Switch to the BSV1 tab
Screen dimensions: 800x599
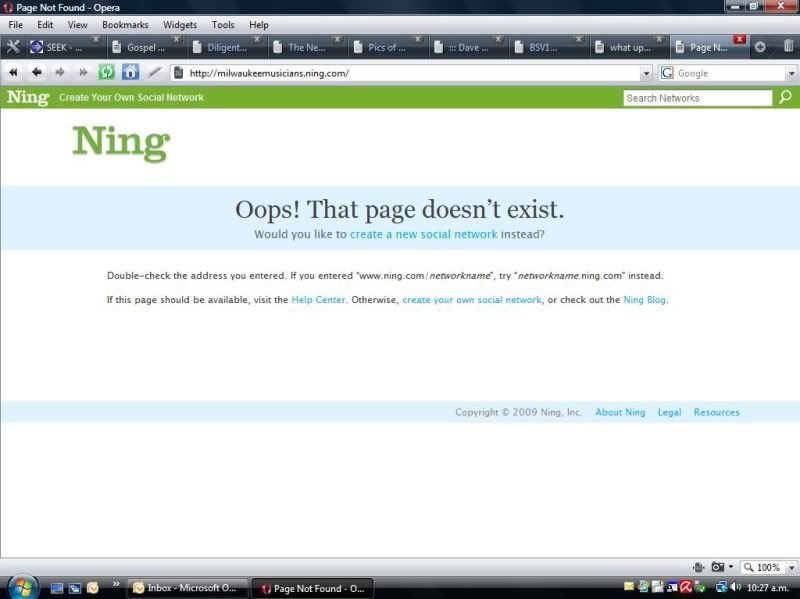(542, 47)
